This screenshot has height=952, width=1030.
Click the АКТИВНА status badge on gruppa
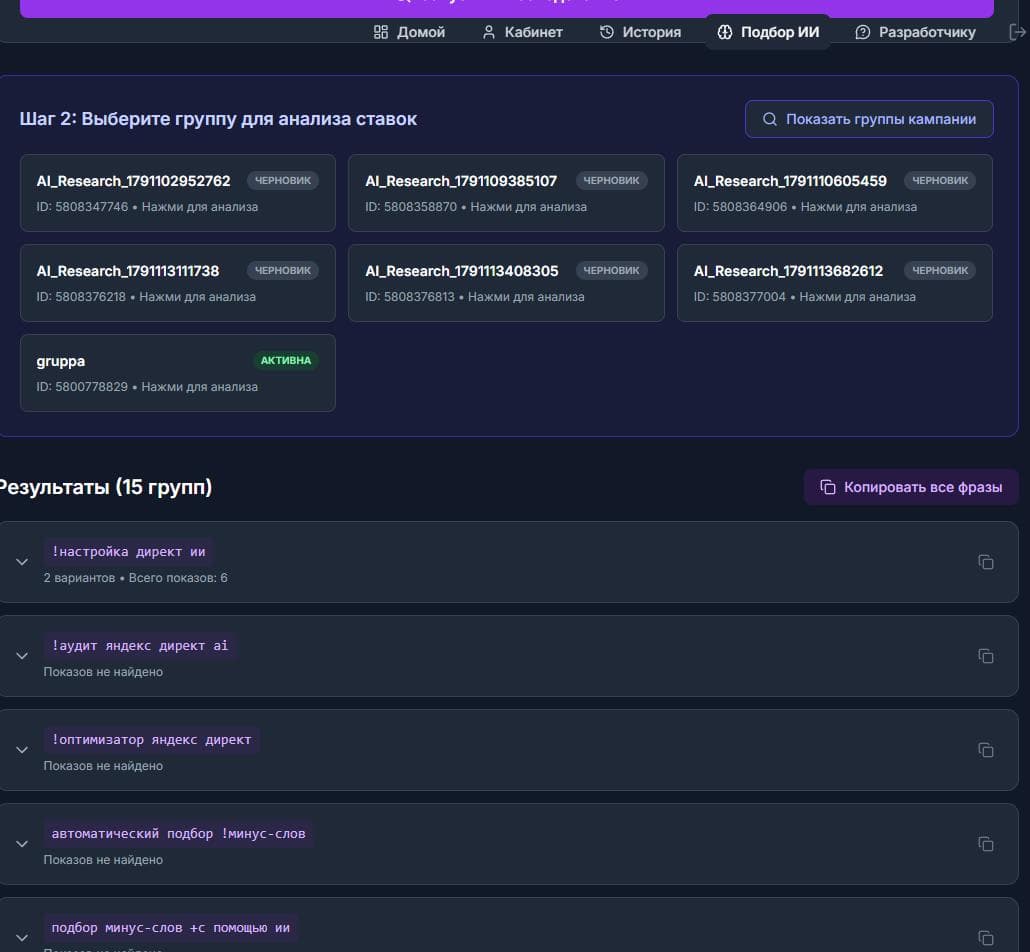tap(286, 360)
